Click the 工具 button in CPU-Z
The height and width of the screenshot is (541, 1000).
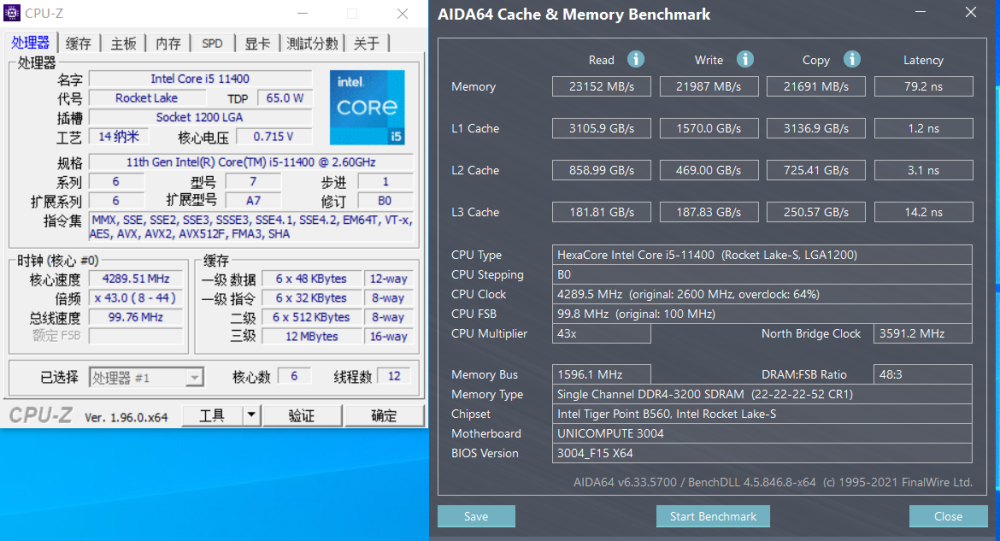pos(212,415)
